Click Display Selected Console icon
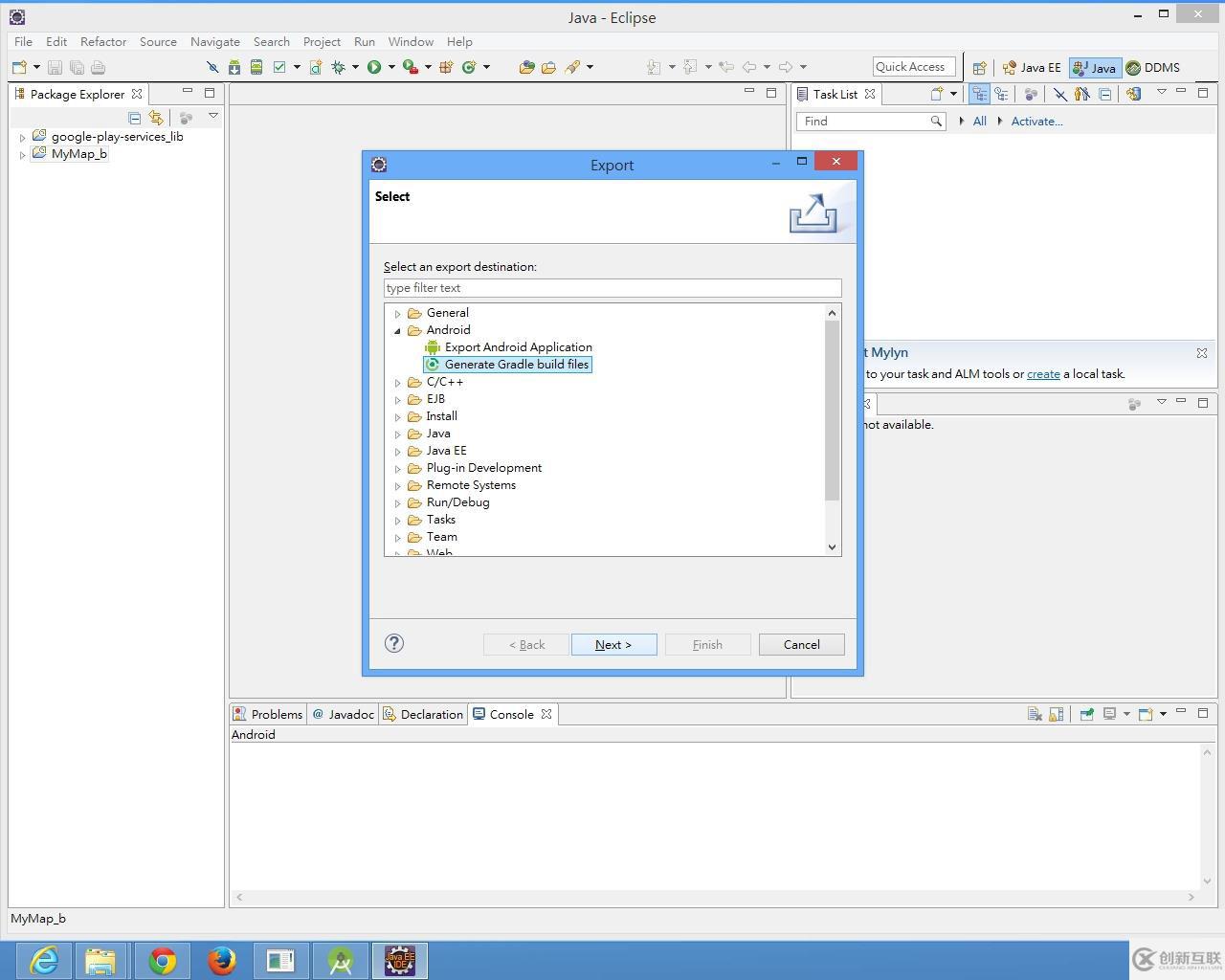The height and width of the screenshot is (980, 1225). [x=1110, y=714]
